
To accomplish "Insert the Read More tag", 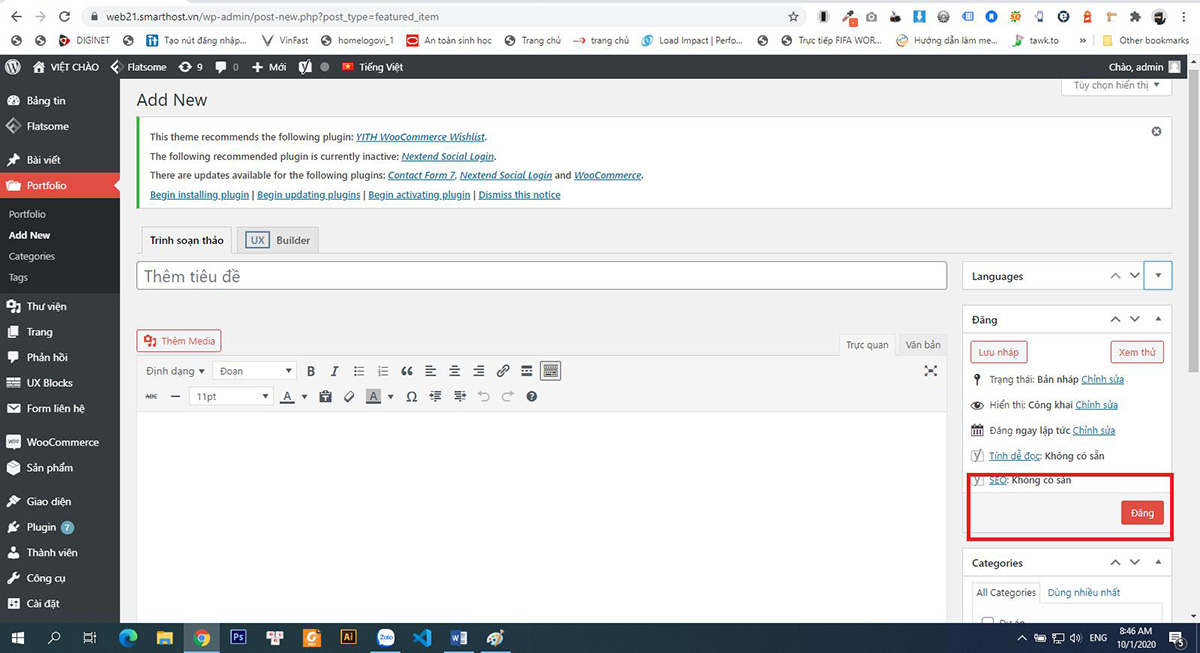I will click(527, 371).
